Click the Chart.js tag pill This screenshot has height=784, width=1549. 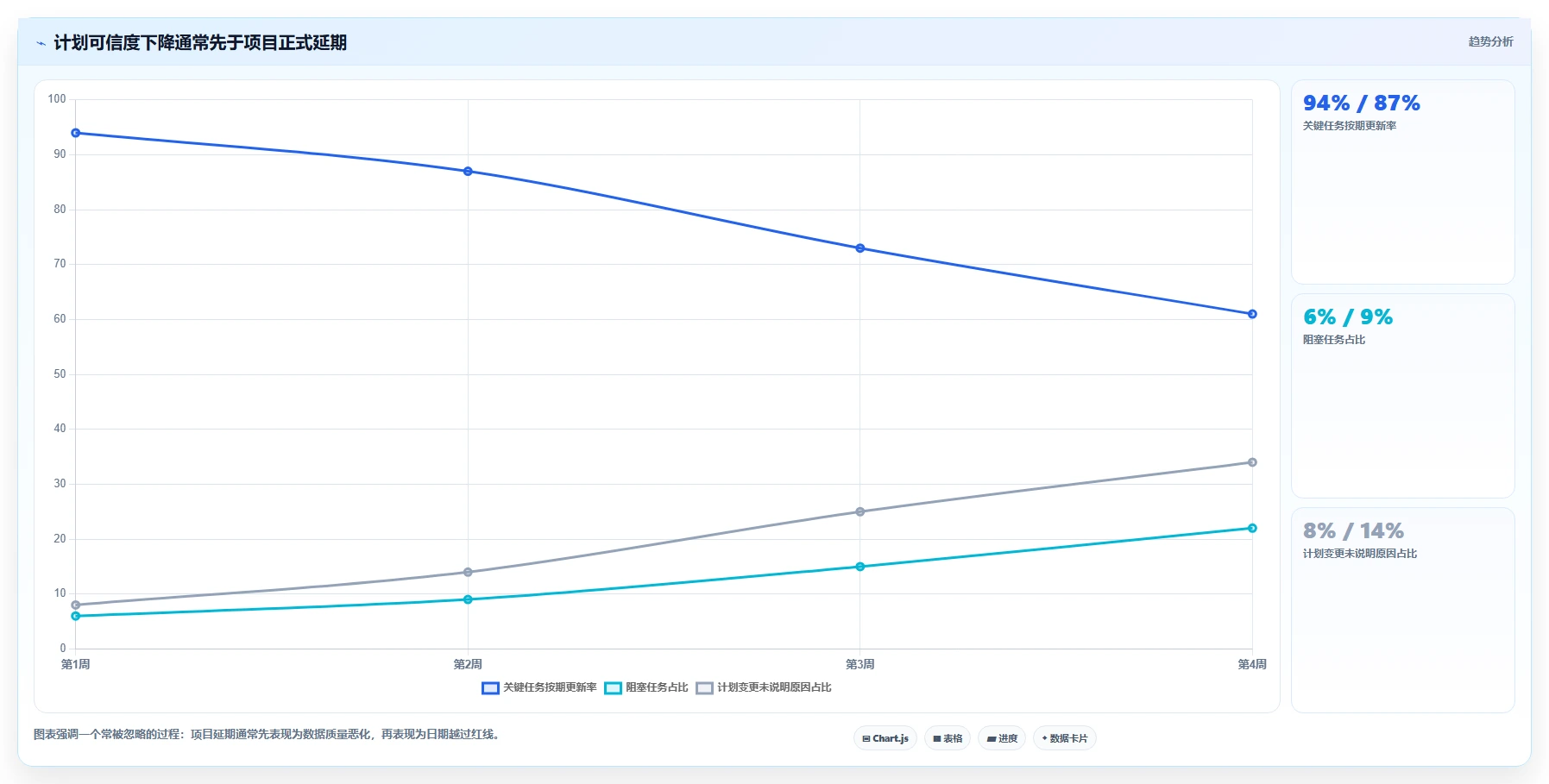click(x=885, y=738)
